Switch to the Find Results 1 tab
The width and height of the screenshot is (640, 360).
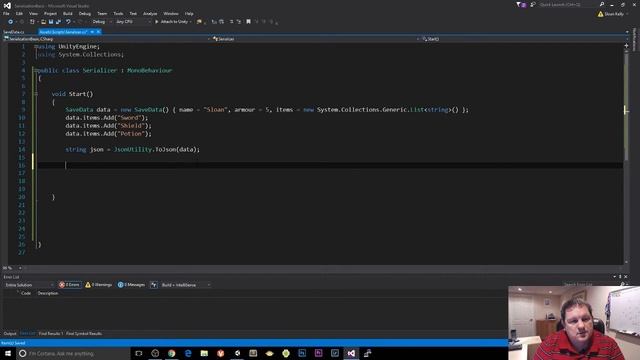point(51,334)
